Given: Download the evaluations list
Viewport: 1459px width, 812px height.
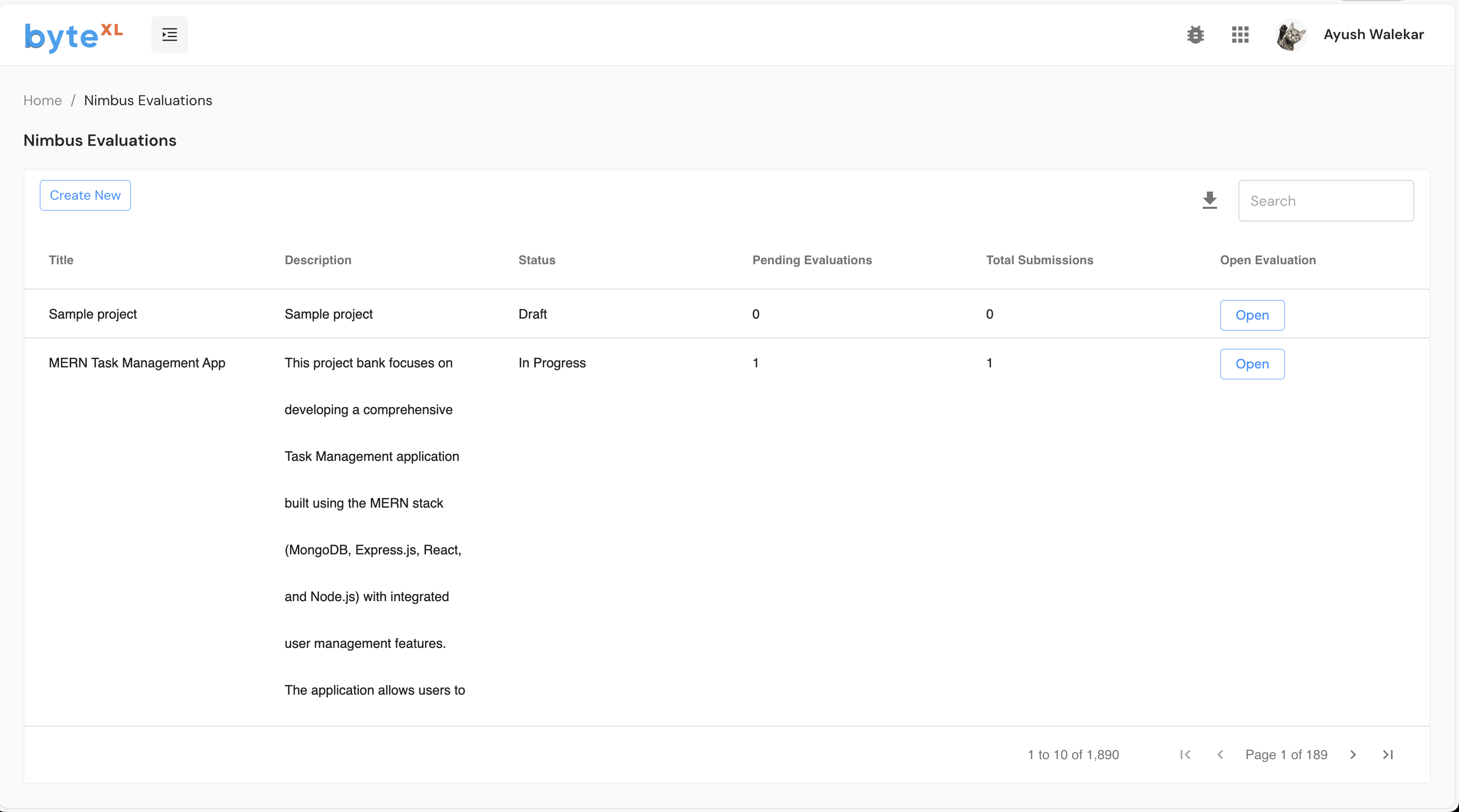Looking at the screenshot, I should (1210, 200).
